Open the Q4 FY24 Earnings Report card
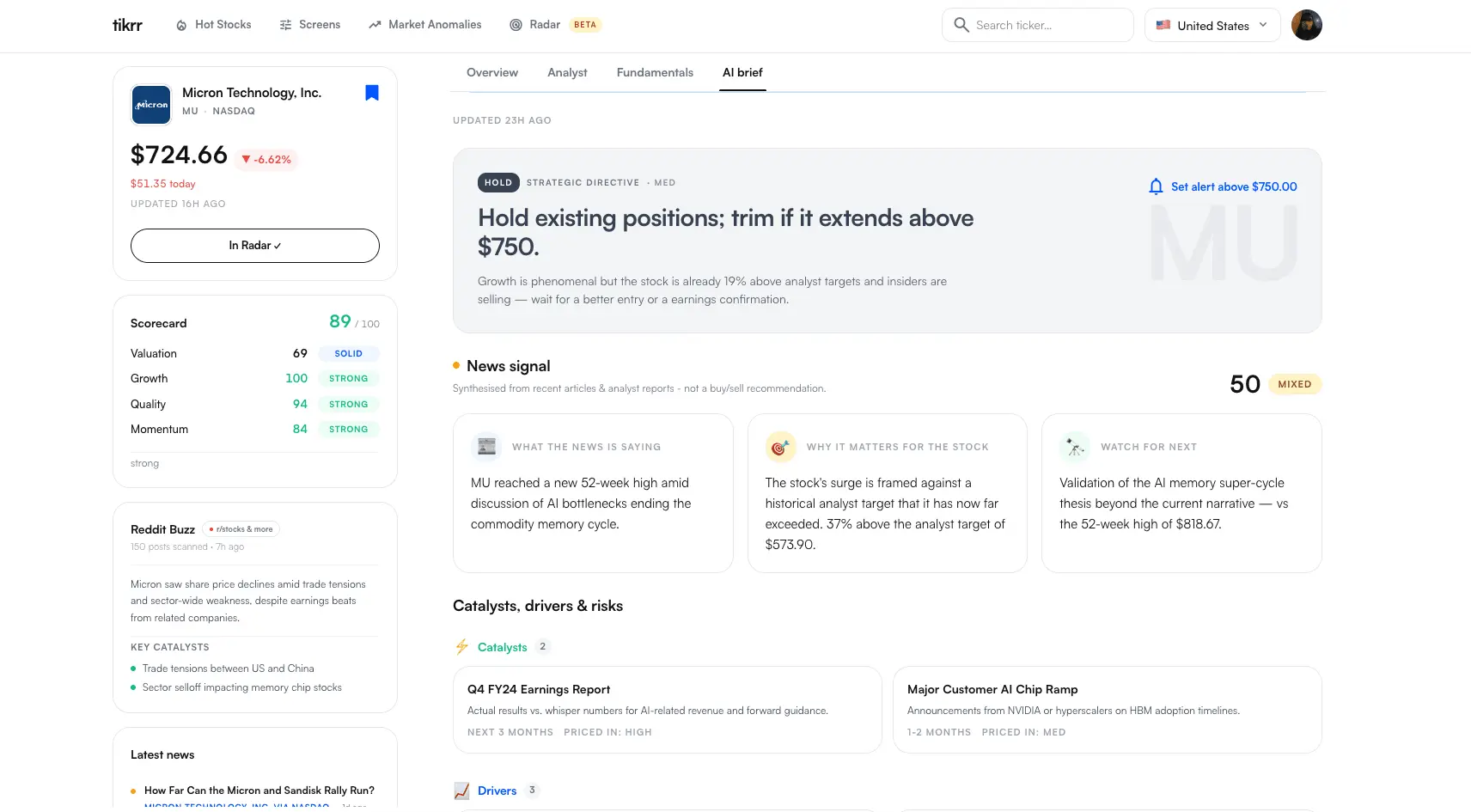1471x812 pixels. coord(668,710)
